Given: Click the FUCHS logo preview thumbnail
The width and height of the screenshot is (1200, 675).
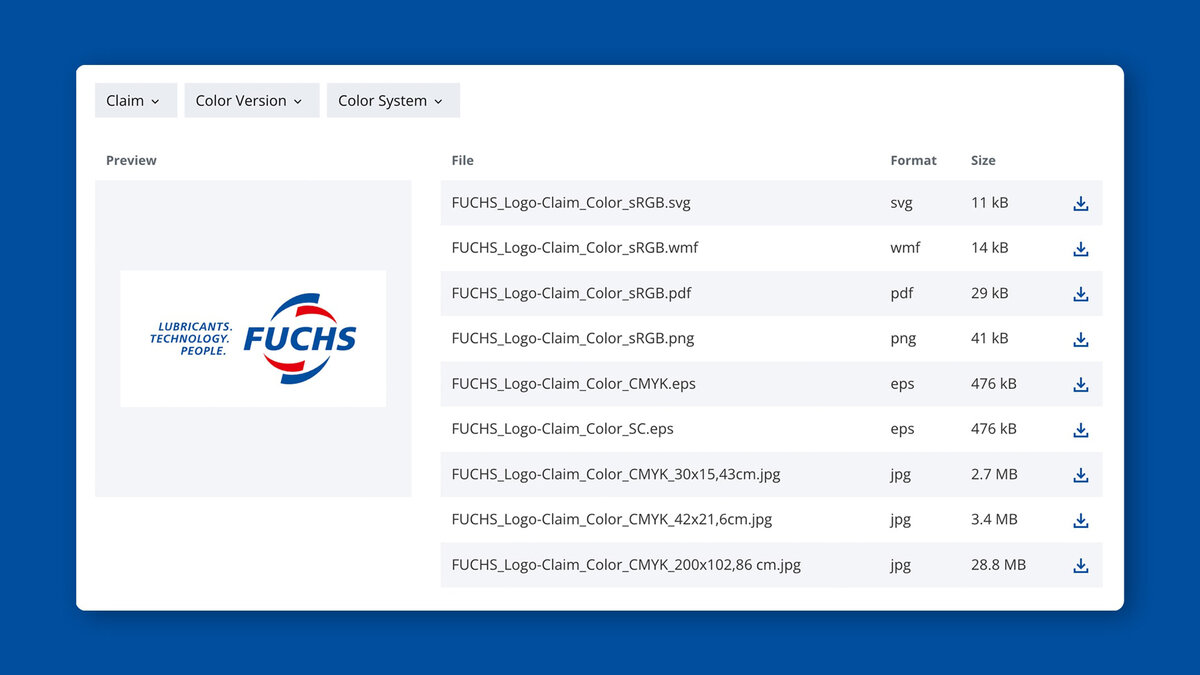Looking at the screenshot, I should [x=253, y=338].
